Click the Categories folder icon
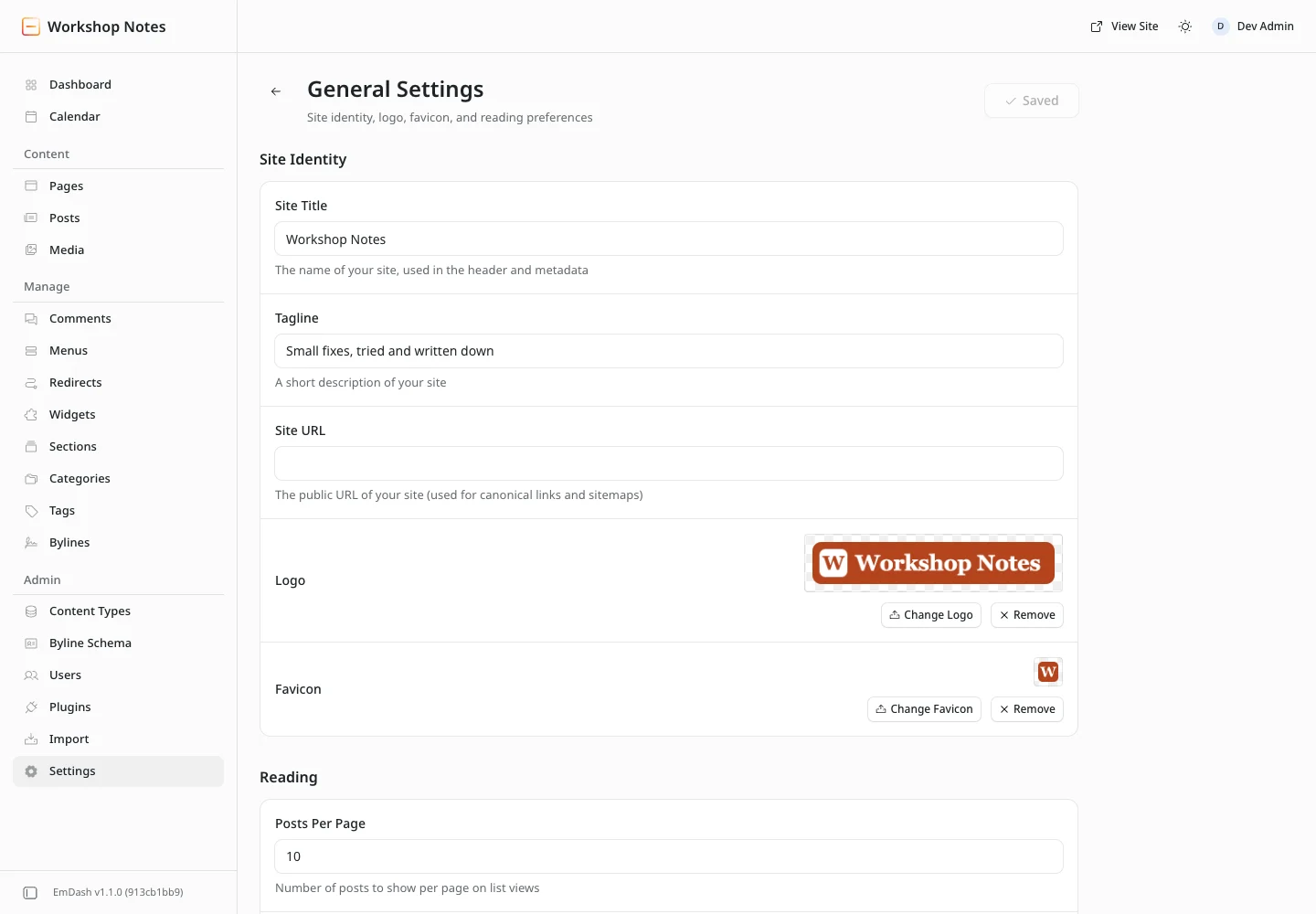This screenshot has height=914, width=1316. [x=31, y=479]
